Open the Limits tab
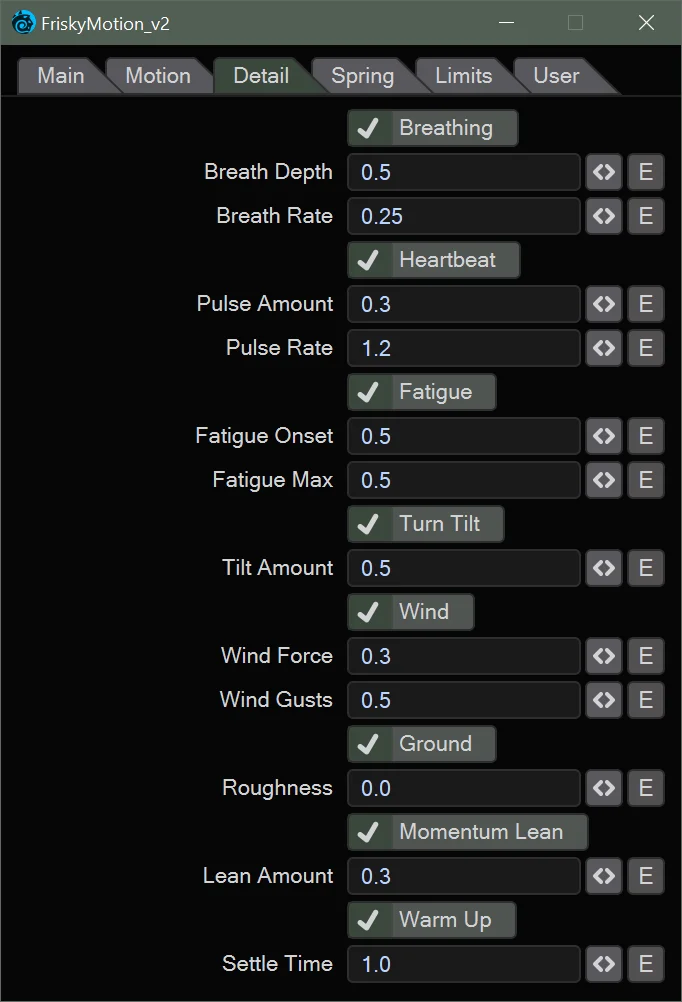 click(461, 75)
